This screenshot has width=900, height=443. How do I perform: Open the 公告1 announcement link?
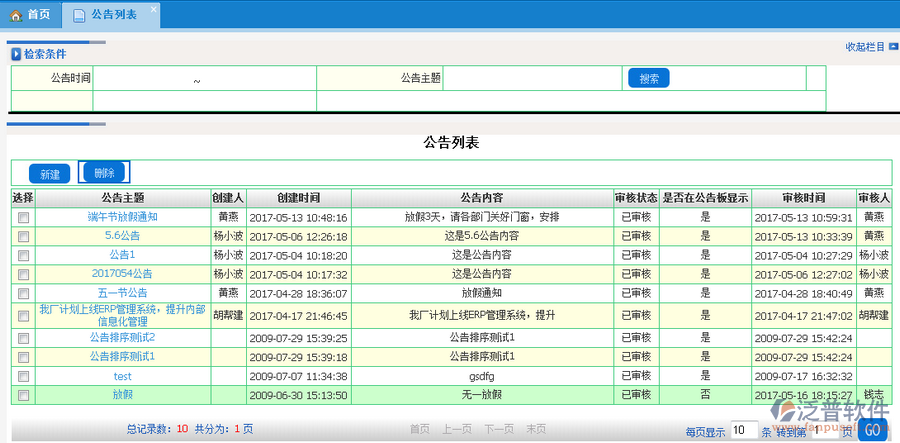tap(122, 255)
